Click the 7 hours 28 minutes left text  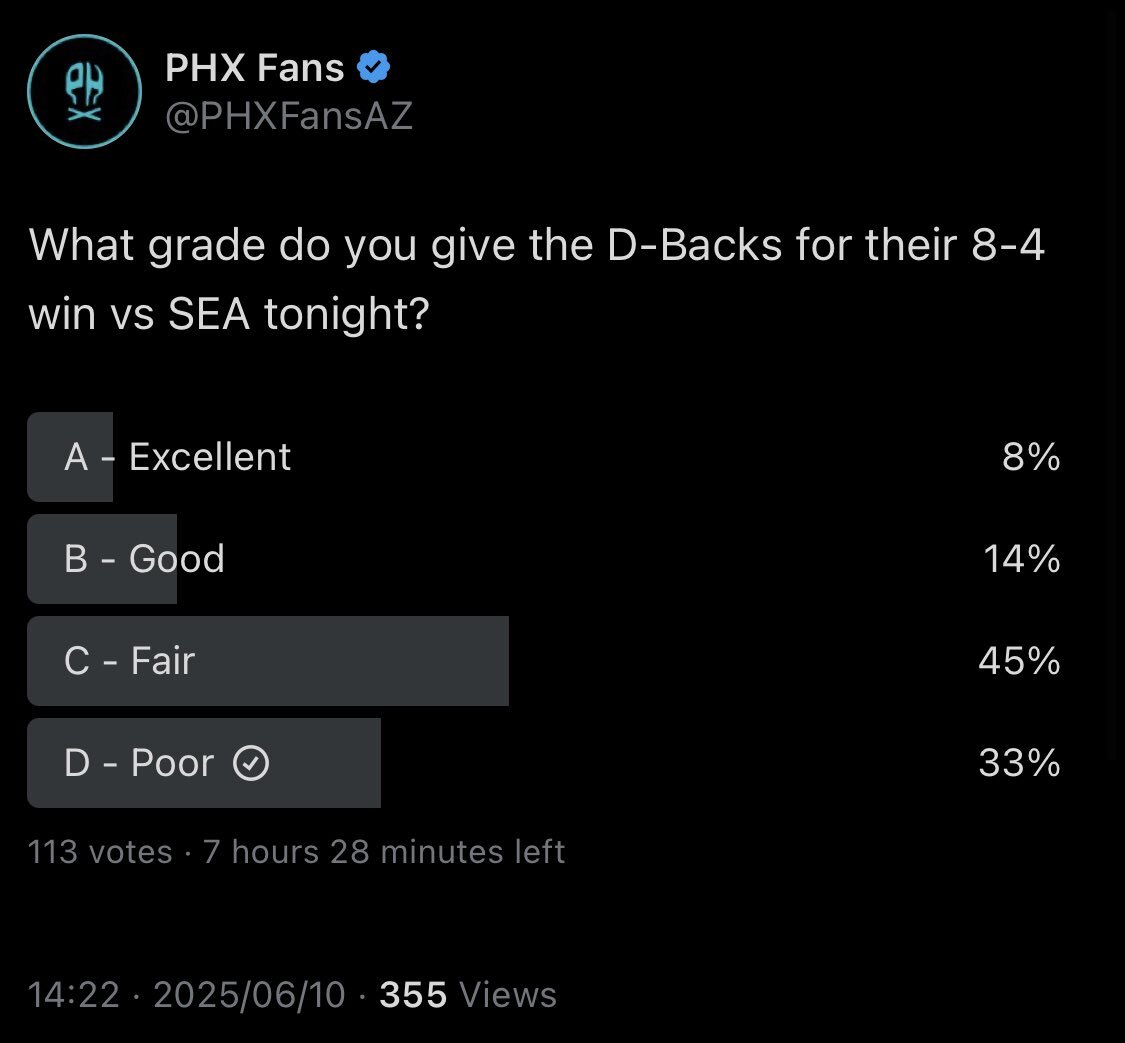click(383, 852)
